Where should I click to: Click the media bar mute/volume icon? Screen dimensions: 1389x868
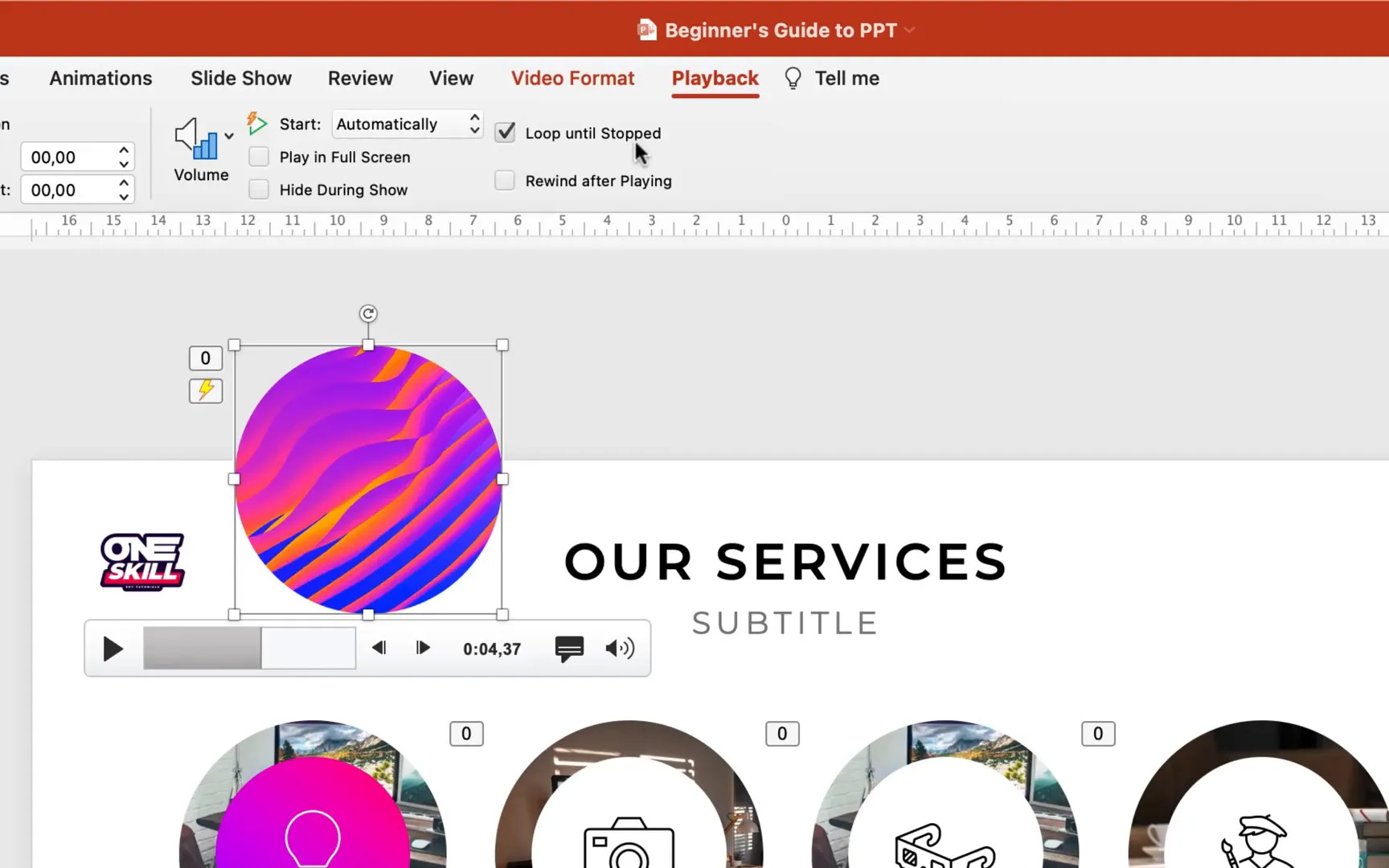pyautogui.click(x=620, y=649)
